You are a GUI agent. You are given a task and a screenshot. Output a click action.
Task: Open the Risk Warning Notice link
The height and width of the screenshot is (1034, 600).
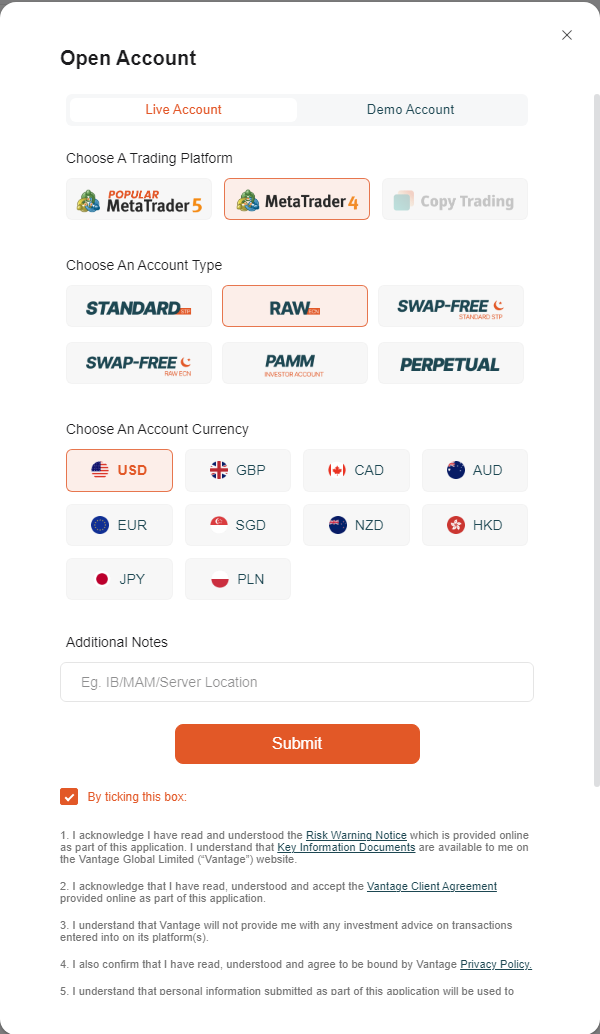(356, 835)
